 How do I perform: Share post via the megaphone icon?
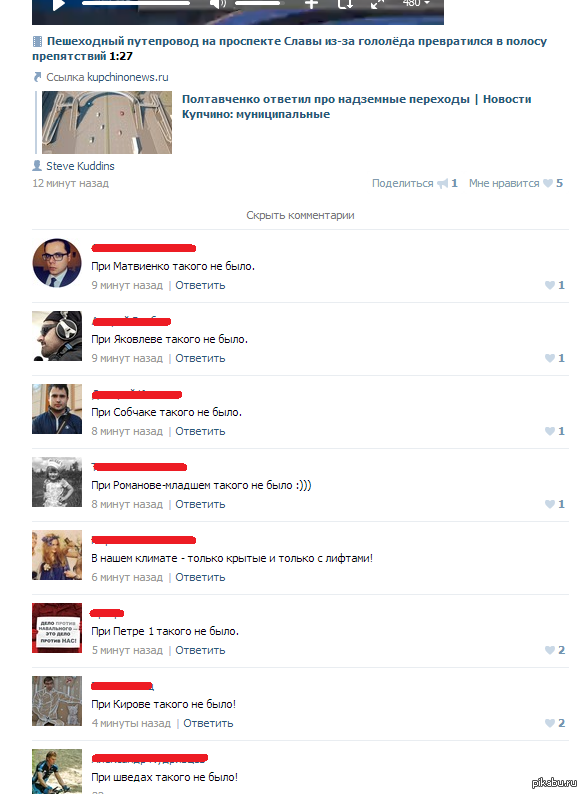[443, 183]
